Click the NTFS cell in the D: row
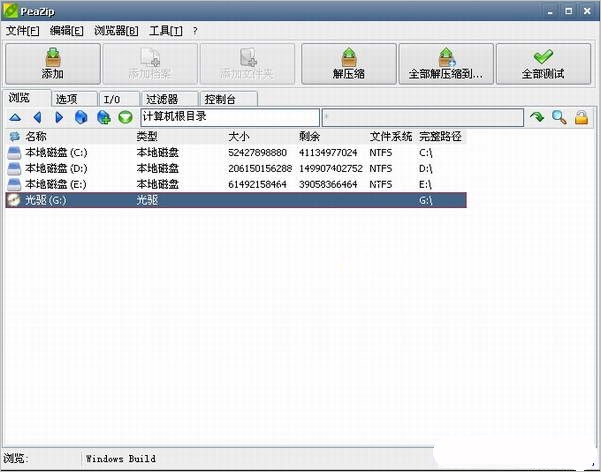This screenshot has width=601, height=472. click(381, 168)
